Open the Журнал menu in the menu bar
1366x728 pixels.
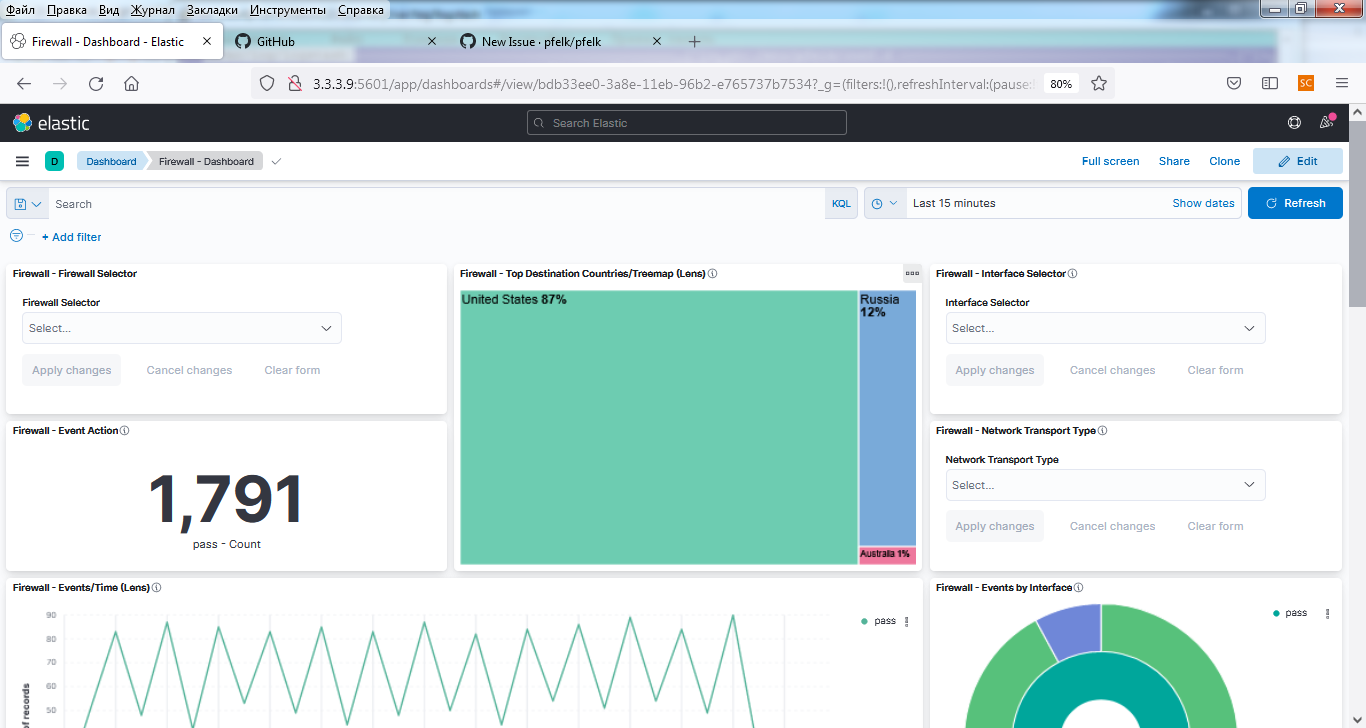[151, 9]
